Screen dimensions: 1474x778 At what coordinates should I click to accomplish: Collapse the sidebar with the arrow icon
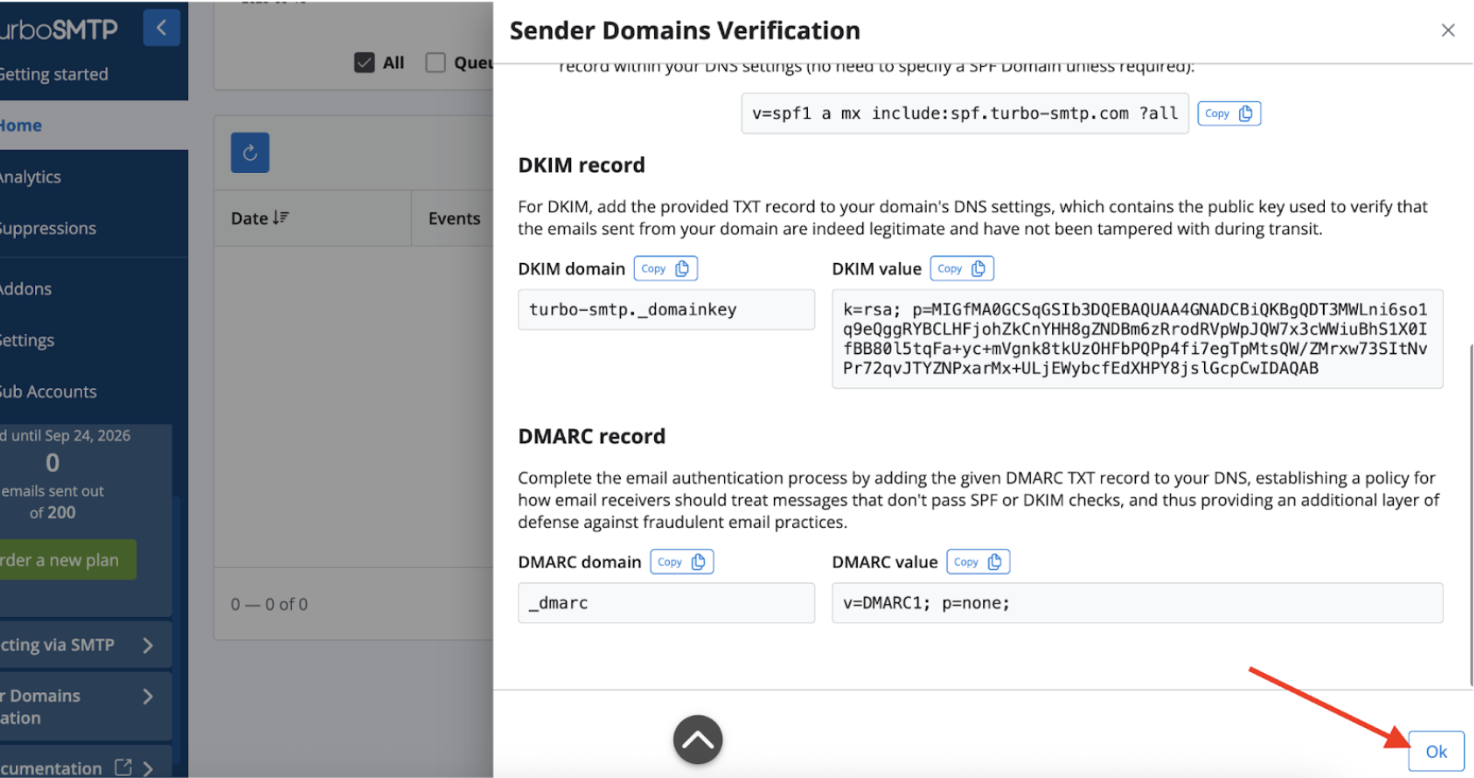(x=161, y=28)
